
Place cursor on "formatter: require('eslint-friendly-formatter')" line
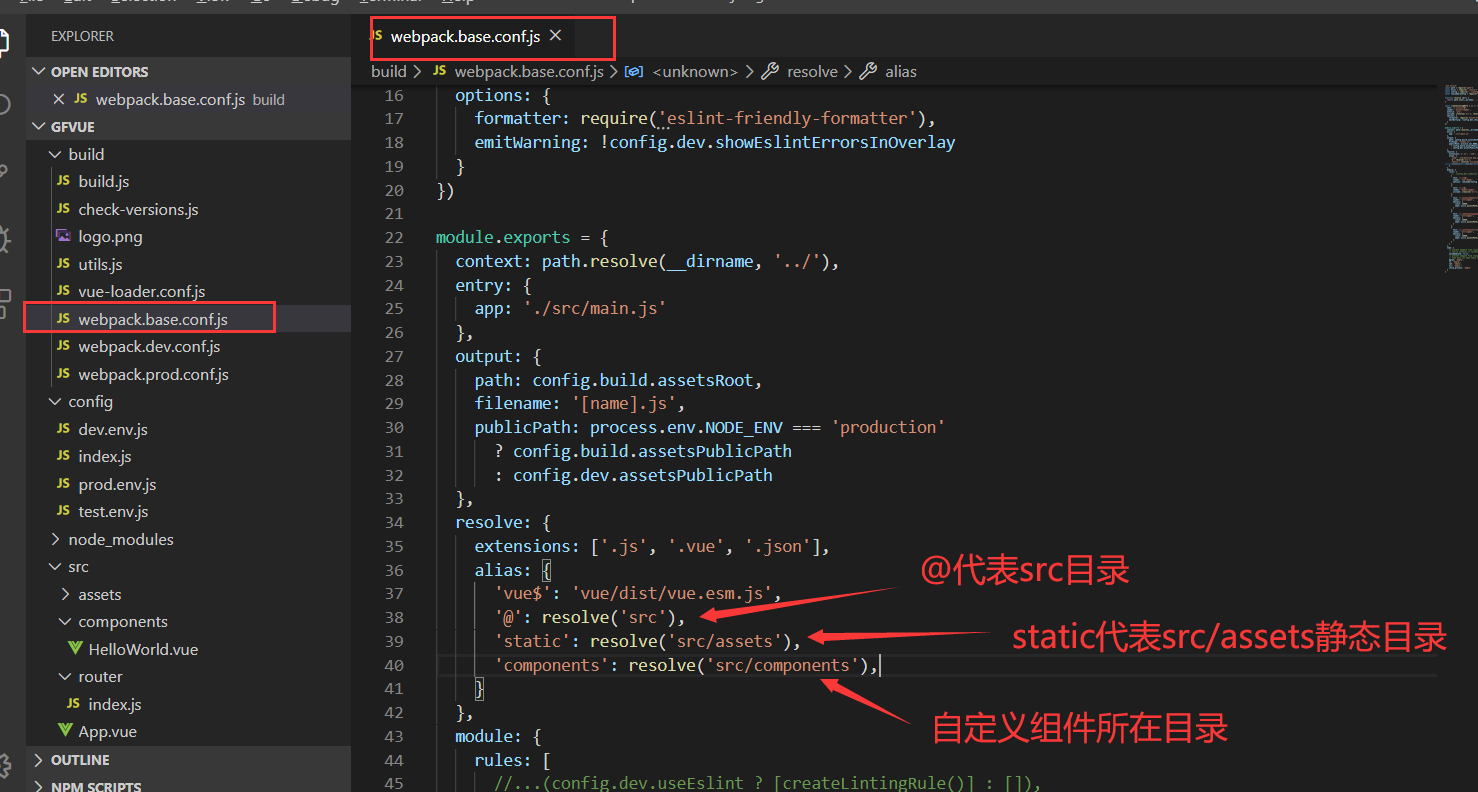705,118
